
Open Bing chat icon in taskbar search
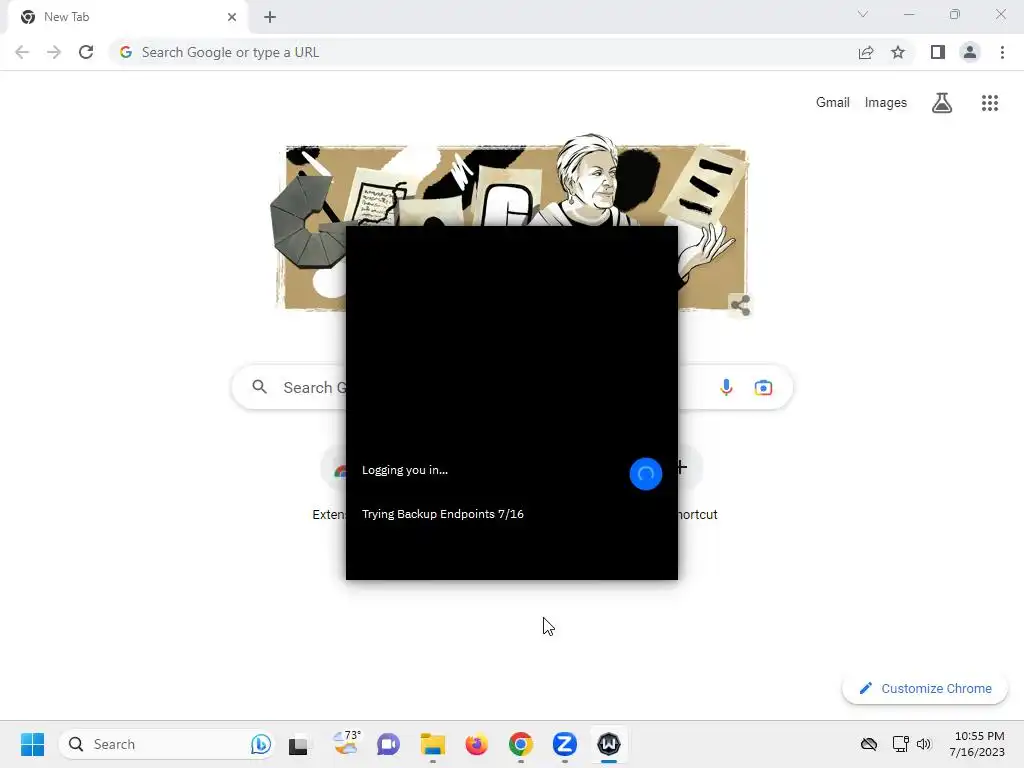[261, 744]
